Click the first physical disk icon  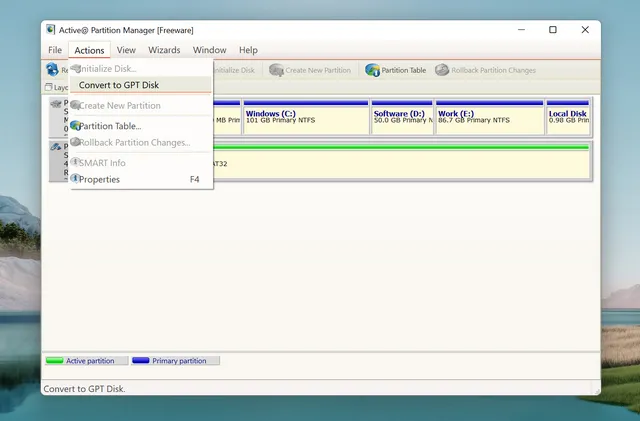tap(56, 105)
